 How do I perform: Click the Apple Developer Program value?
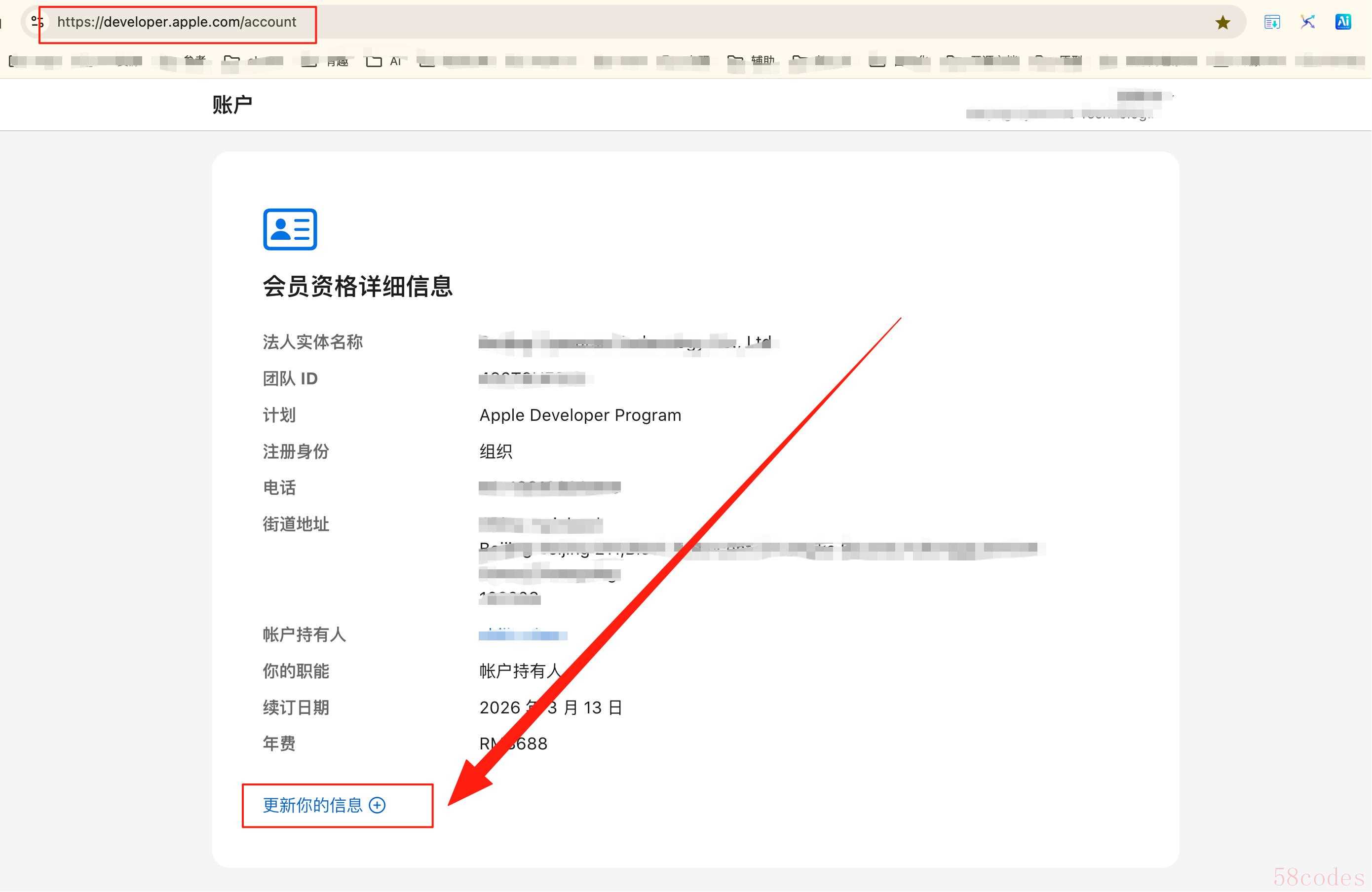click(580, 415)
